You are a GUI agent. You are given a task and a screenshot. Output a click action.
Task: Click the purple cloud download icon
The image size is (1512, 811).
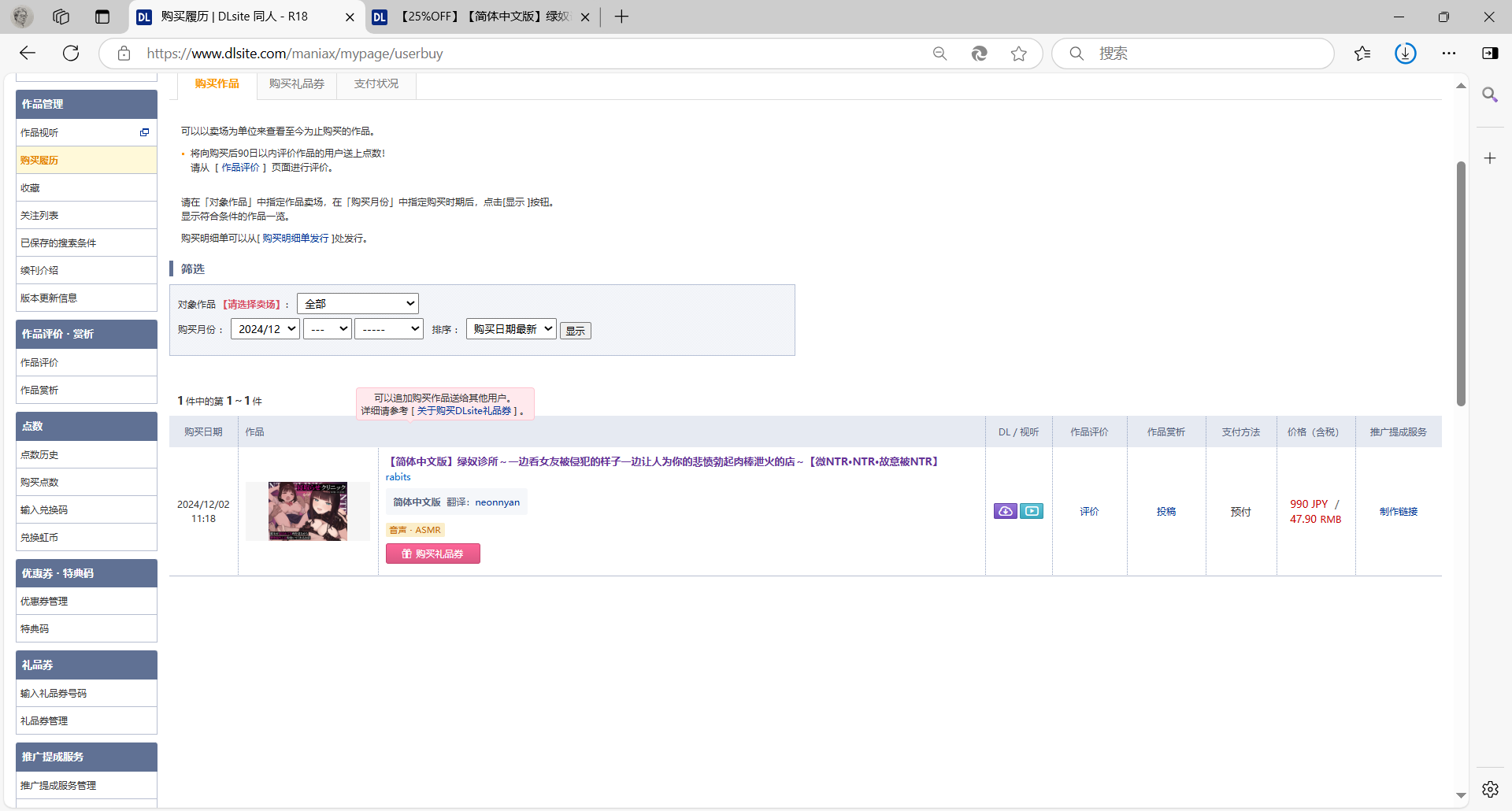click(x=1006, y=511)
